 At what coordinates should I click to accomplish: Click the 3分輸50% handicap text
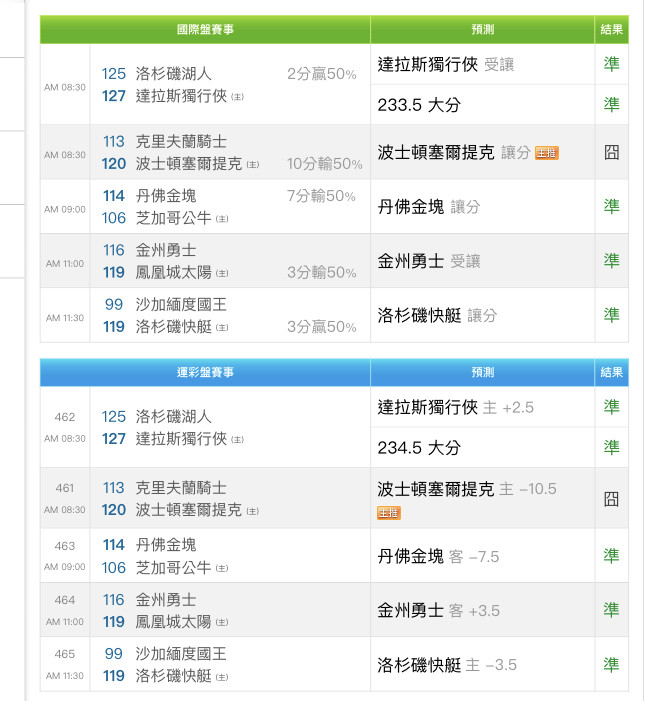click(322, 272)
